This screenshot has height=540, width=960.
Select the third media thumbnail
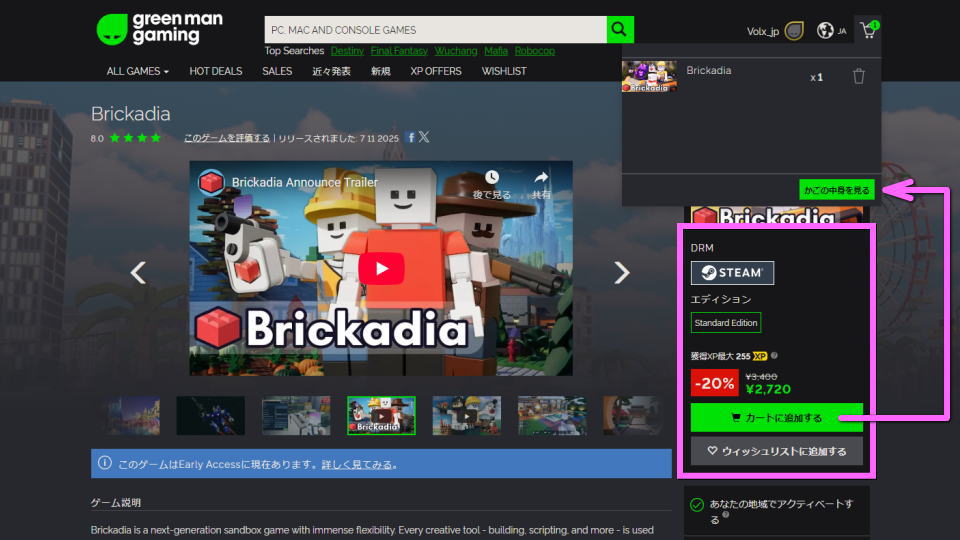[296, 416]
